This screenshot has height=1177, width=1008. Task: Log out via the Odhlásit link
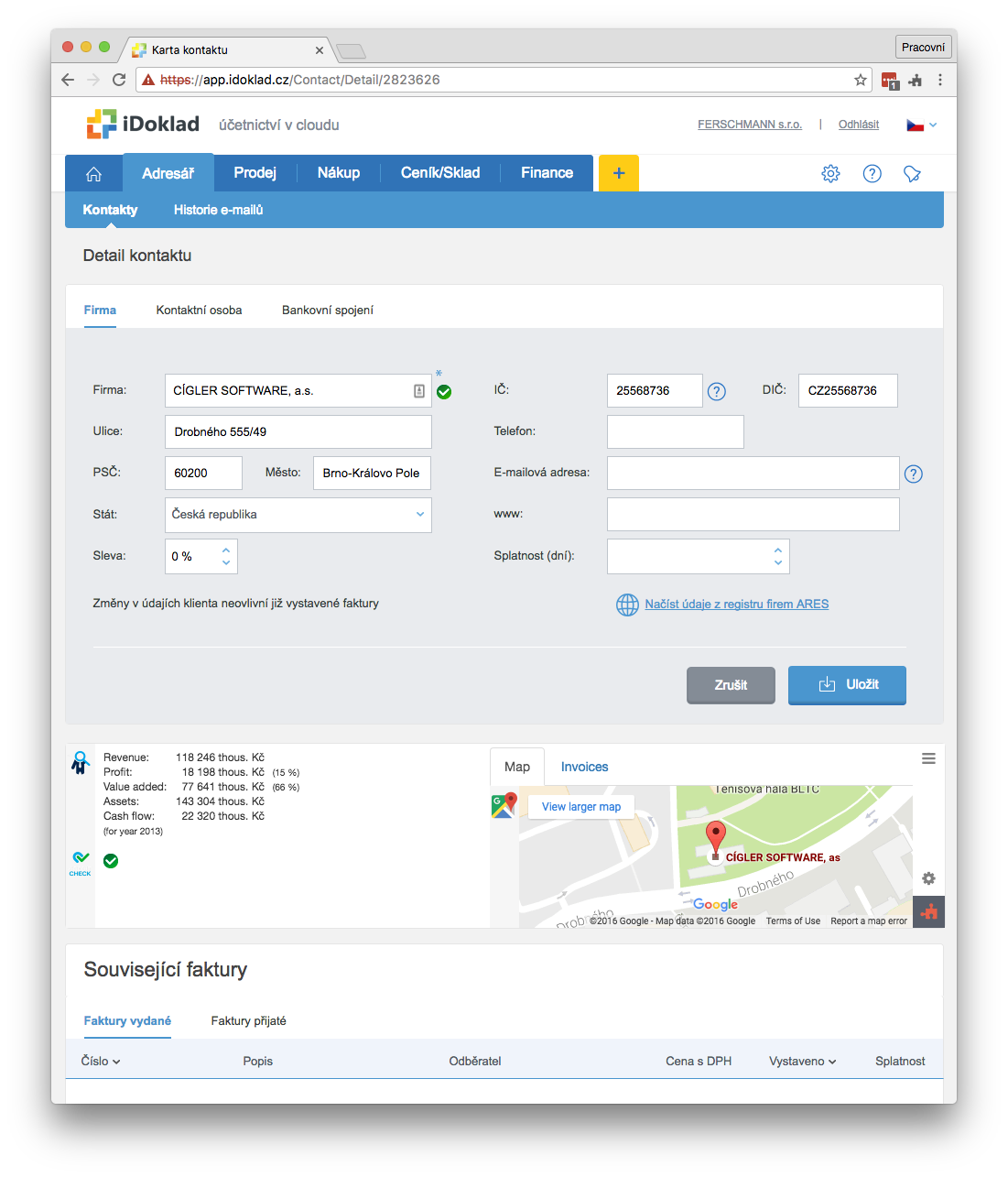[859, 125]
